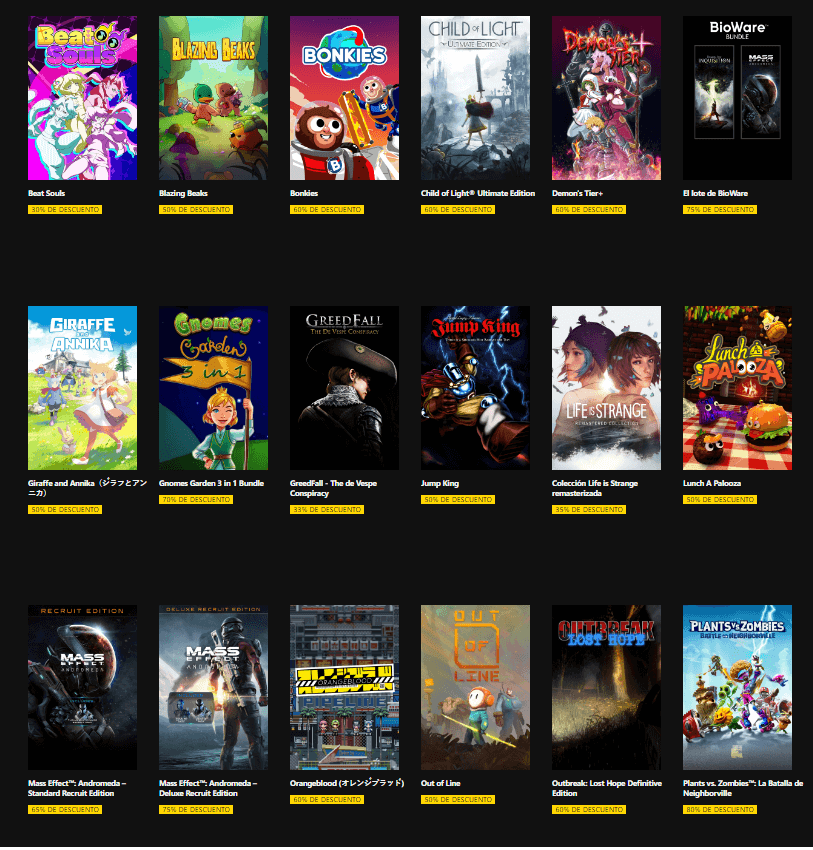The width and height of the screenshot is (813, 850).
Task: Click the Plants vs. Zombies Neighborville cover
Action: 737,687
